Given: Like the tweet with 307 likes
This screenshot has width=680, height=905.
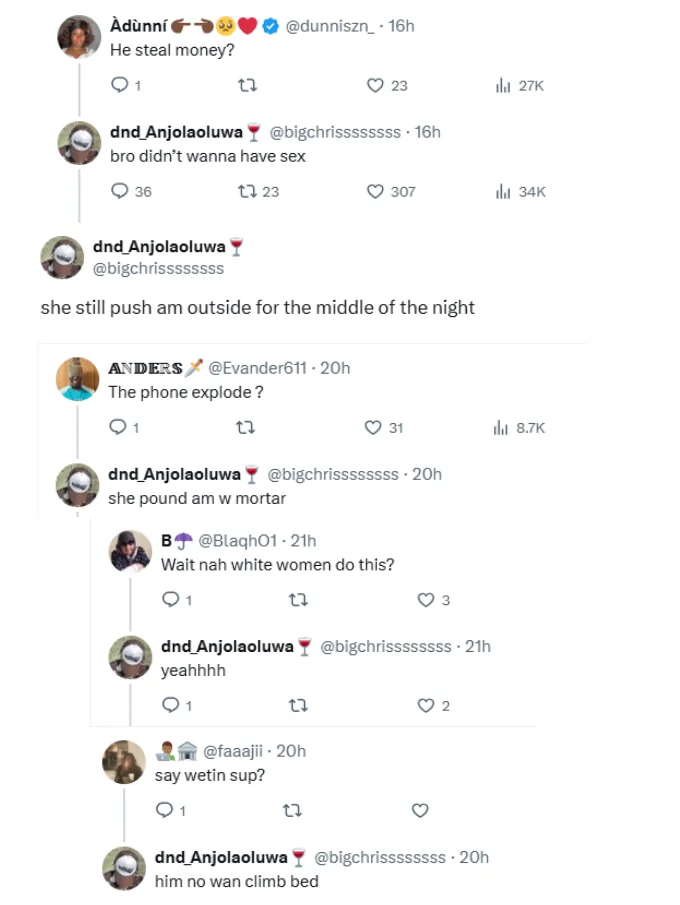Looking at the screenshot, I should (375, 191).
